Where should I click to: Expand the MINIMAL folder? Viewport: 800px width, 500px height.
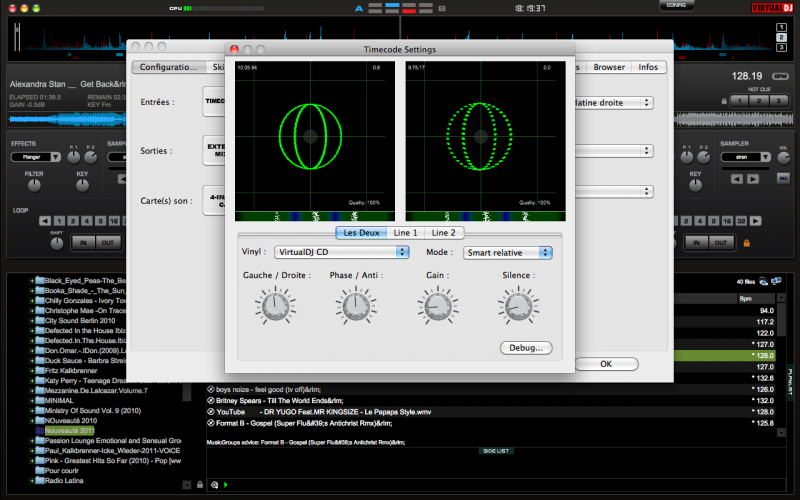(x=32, y=401)
